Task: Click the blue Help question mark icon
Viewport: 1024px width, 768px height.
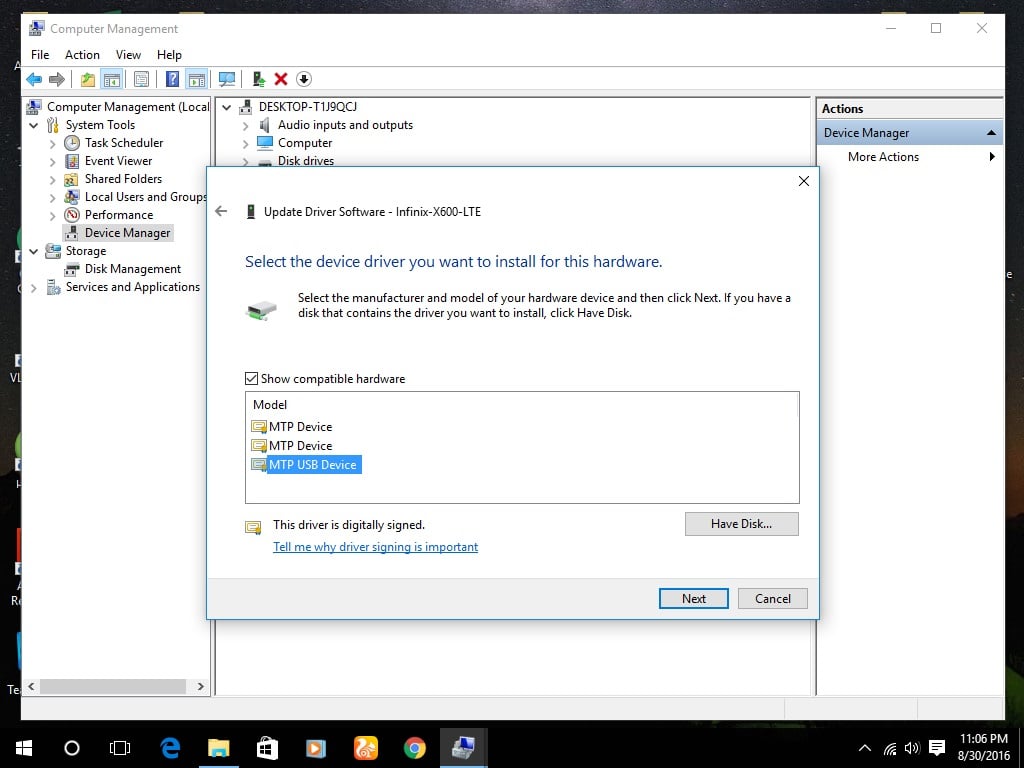Action: point(172,80)
